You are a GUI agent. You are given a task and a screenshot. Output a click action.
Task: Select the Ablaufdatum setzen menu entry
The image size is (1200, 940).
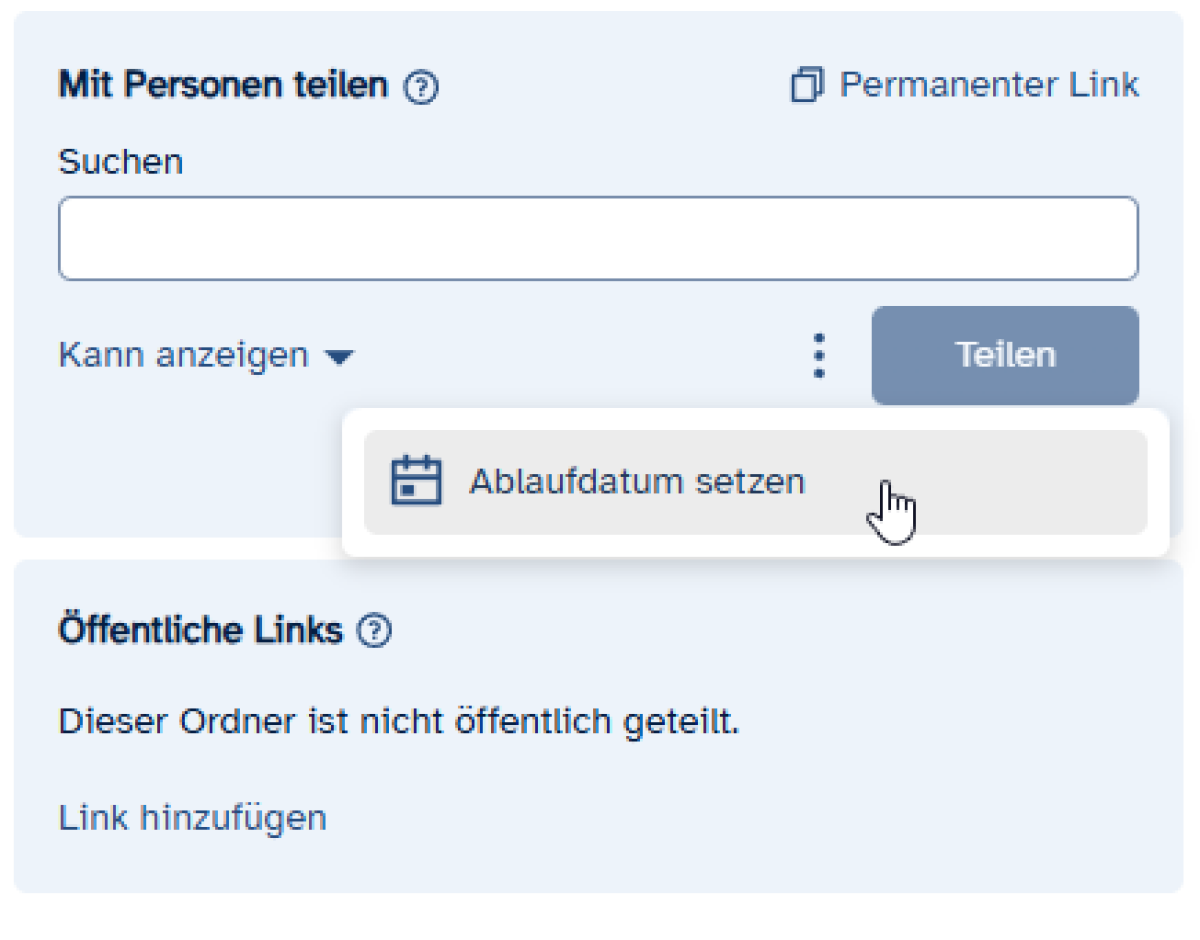(x=636, y=482)
